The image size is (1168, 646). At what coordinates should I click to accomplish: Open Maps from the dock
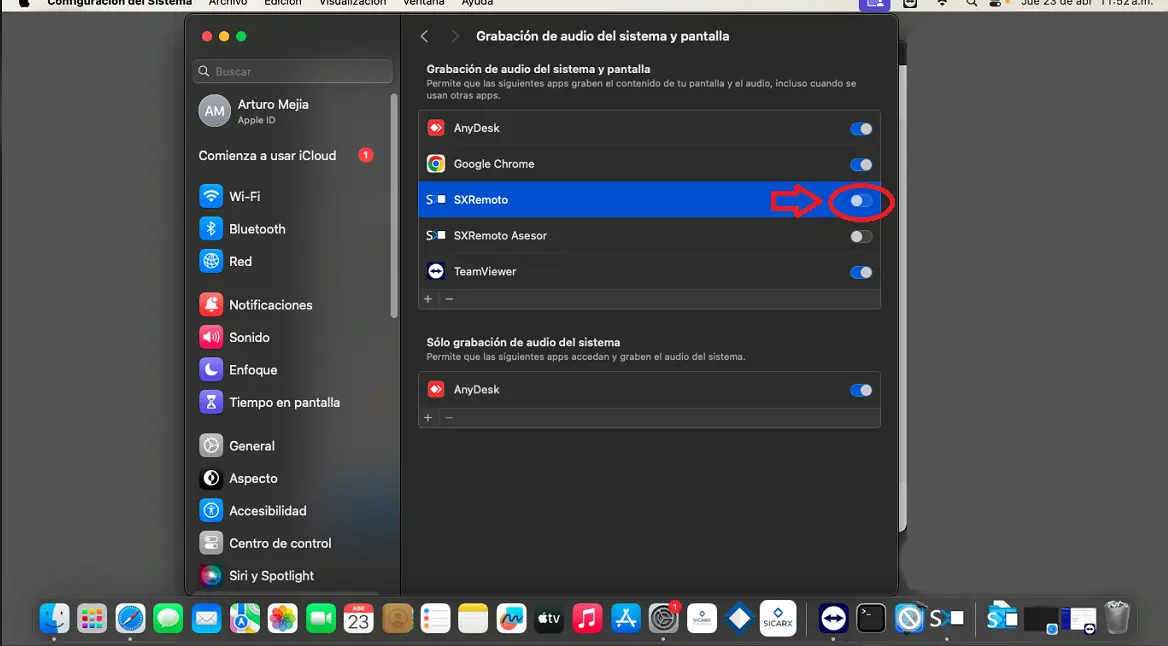coord(244,618)
